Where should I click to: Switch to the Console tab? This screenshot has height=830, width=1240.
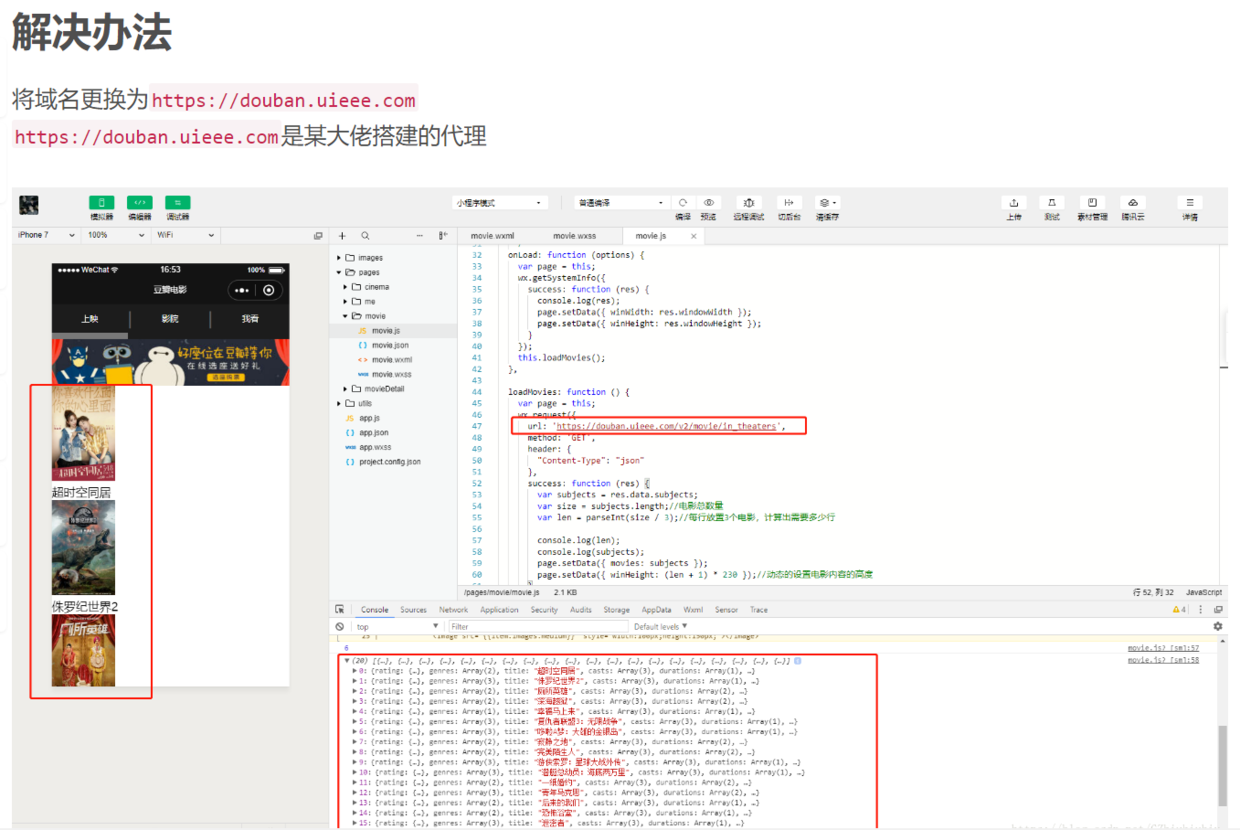pos(374,609)
